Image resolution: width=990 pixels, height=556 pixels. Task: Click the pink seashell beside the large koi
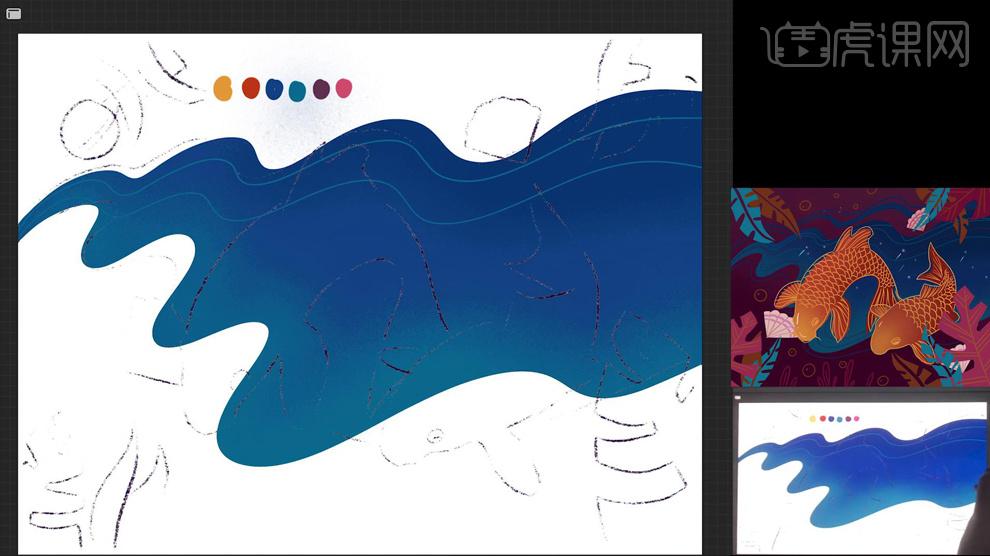779,324
